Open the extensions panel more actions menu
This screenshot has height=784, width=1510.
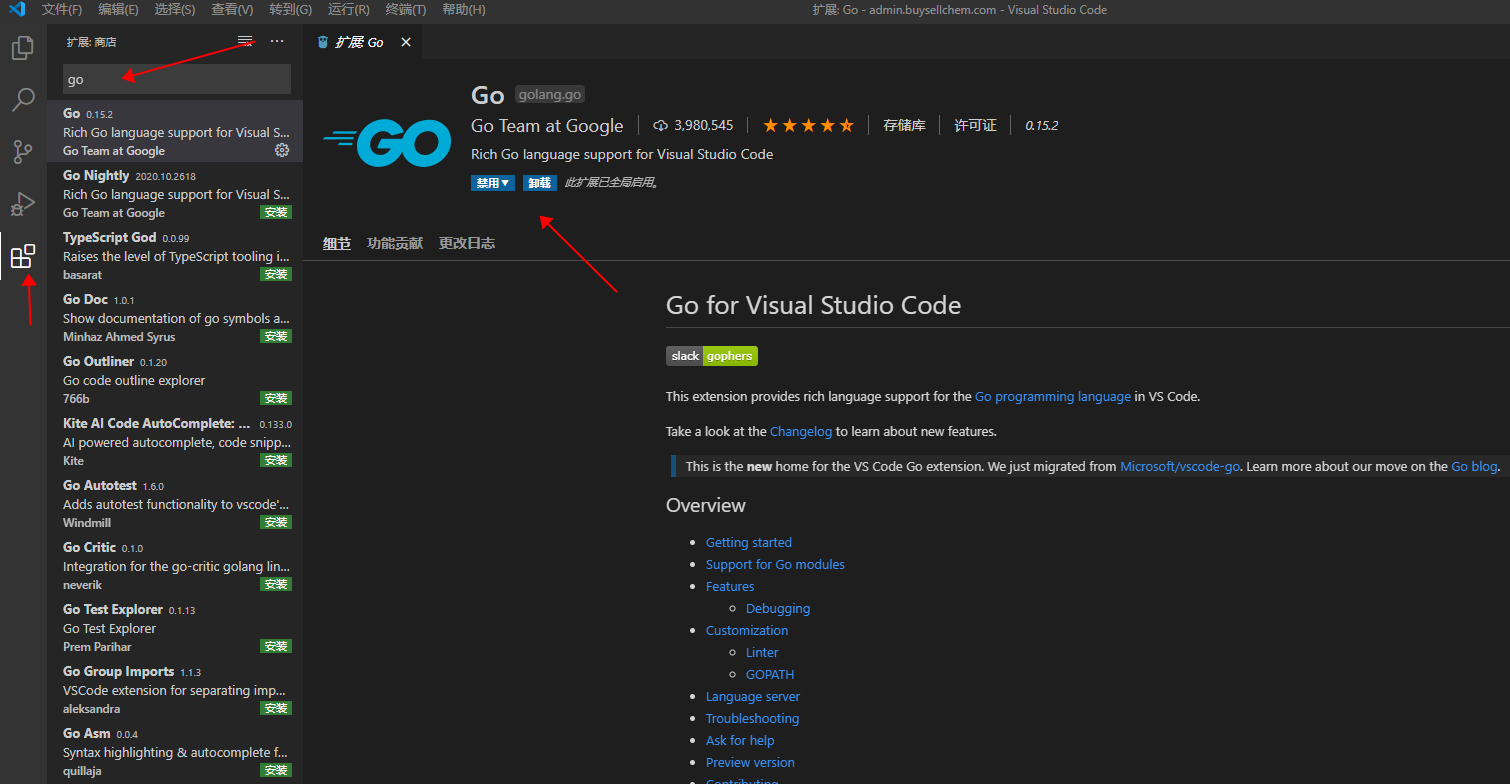(x=277, y=41)
